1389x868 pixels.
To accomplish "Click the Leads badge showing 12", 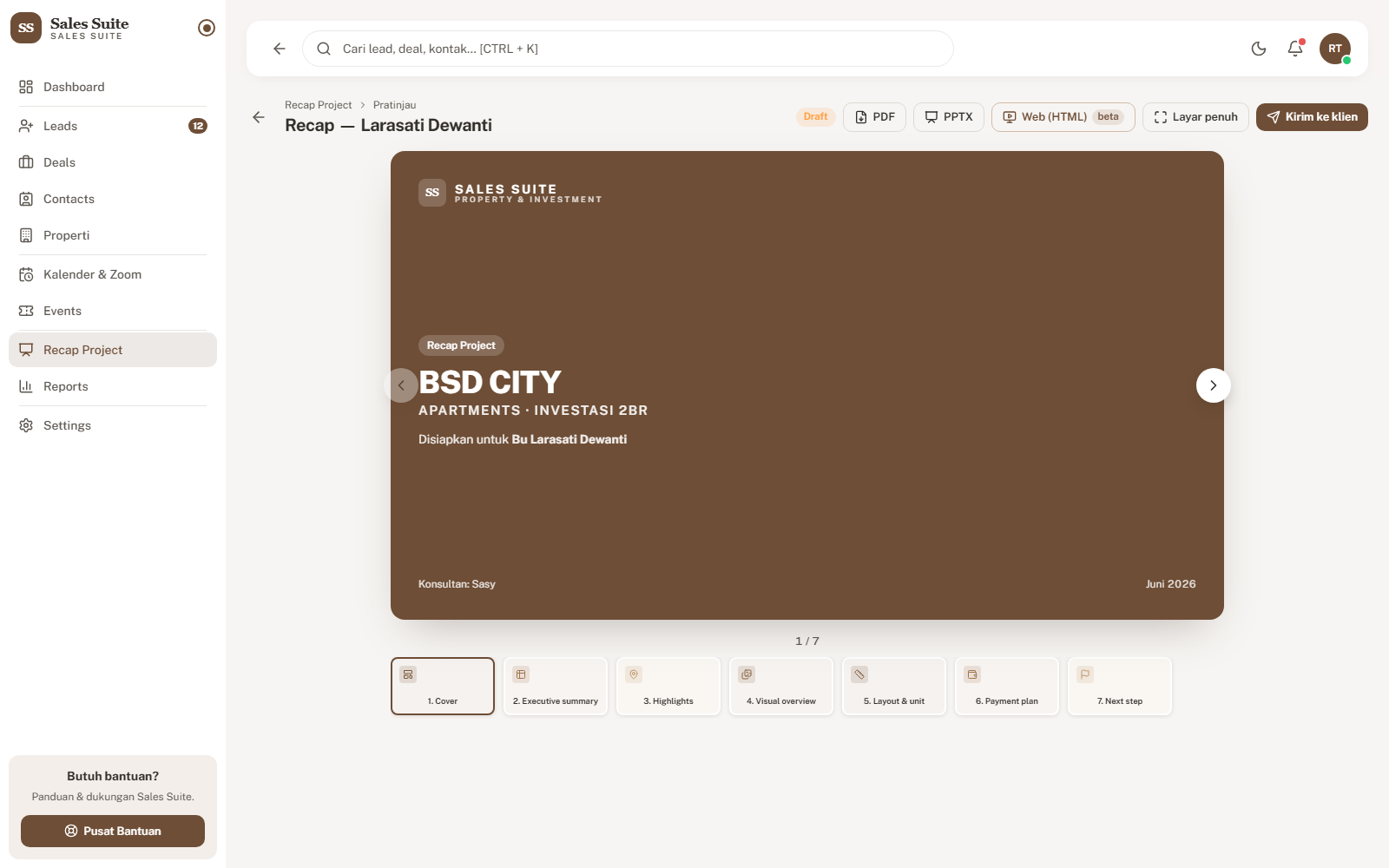I will [x=198, y=126].
